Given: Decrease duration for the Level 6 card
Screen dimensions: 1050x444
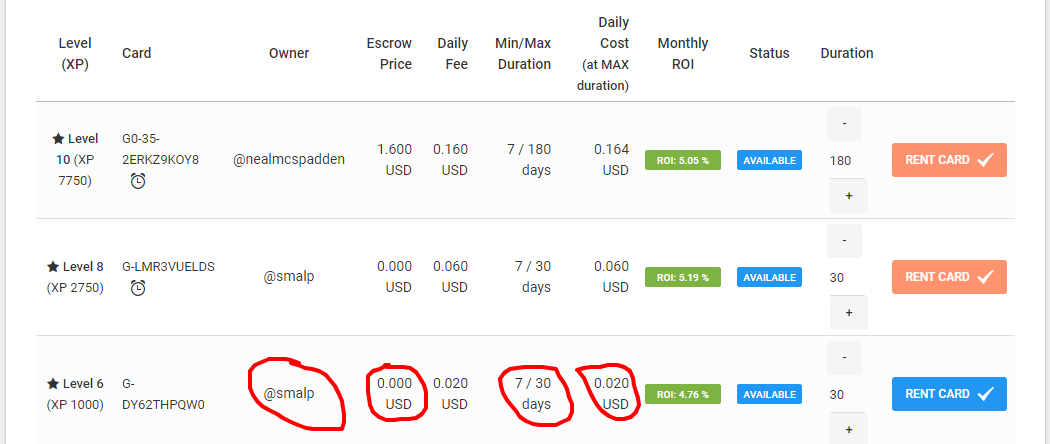Looking at the screenshot, I should [845, 358].
